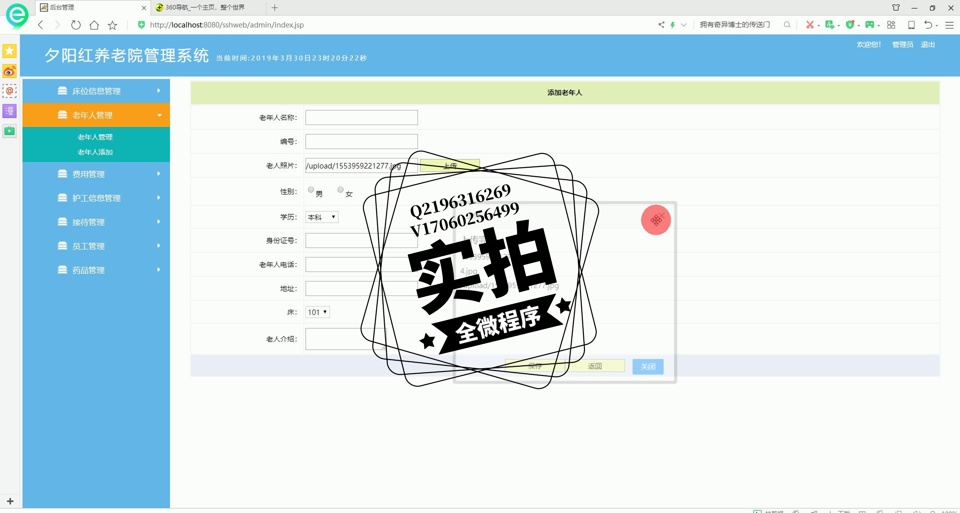Click the 退出 logout link
960x513 pixels.
pyautogui.click(x=928, y=45)
